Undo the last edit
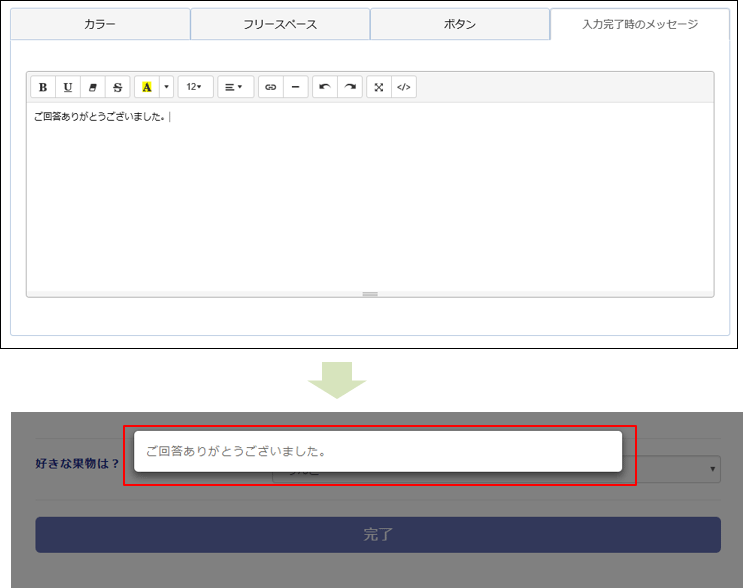743x588 pixels. (325, 87)
